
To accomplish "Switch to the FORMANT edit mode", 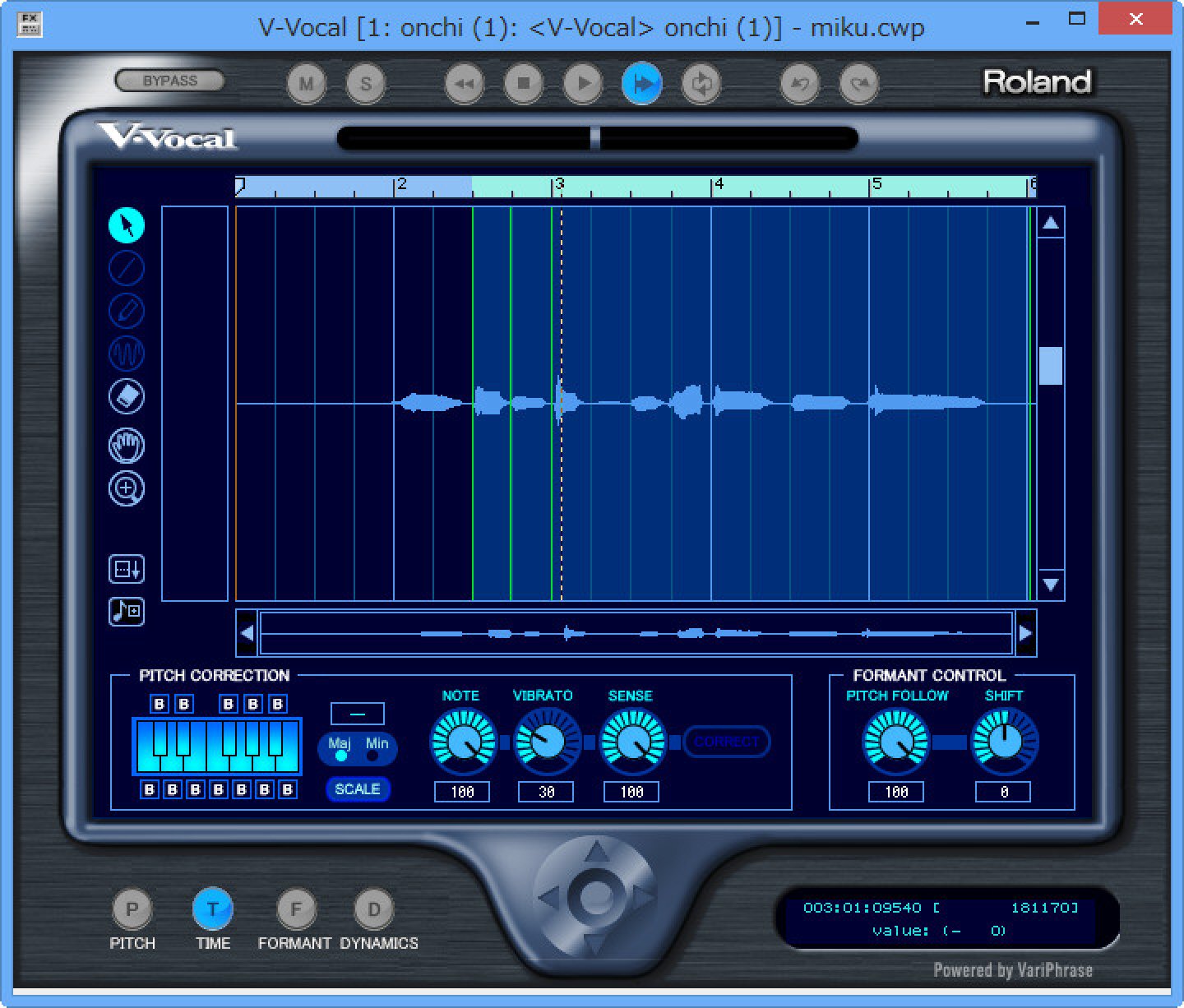I will click(296, 909).
